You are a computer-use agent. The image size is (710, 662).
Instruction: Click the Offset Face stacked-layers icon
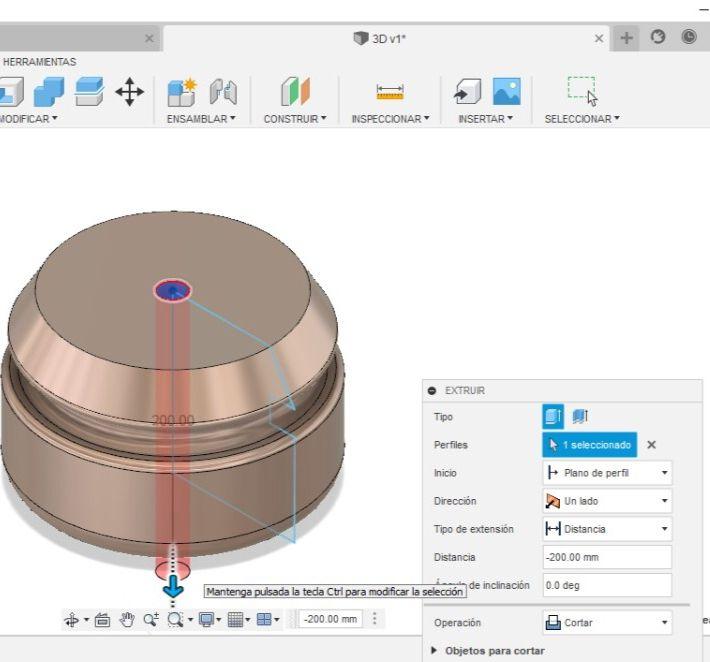click(89, 91)
